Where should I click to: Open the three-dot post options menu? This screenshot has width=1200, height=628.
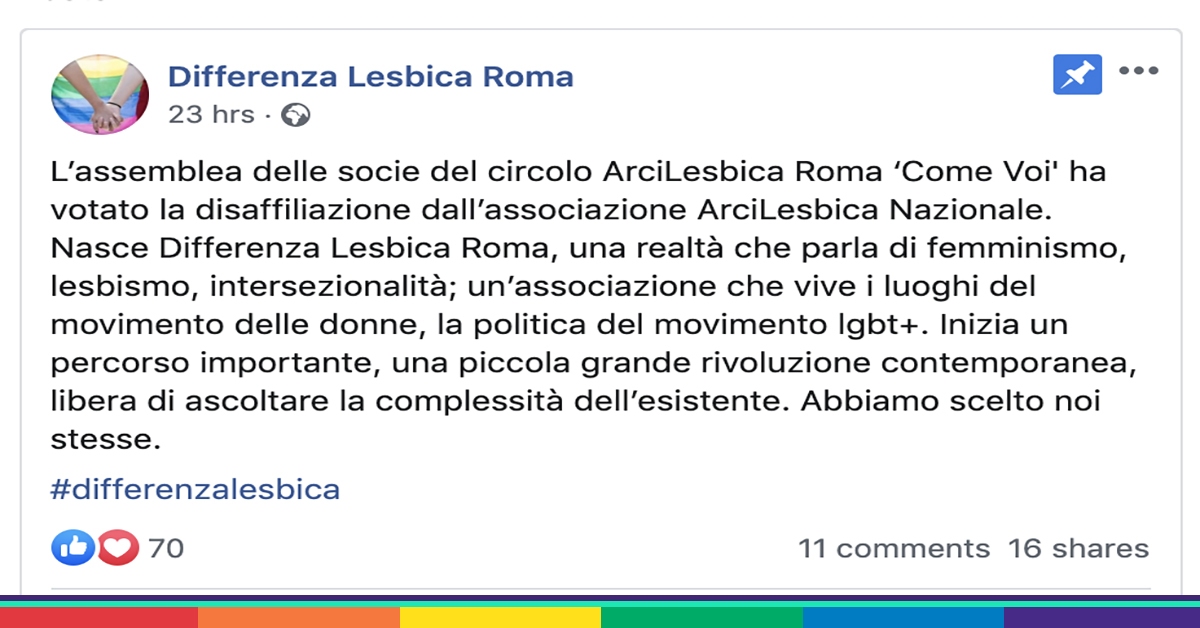coord(1138,71)
